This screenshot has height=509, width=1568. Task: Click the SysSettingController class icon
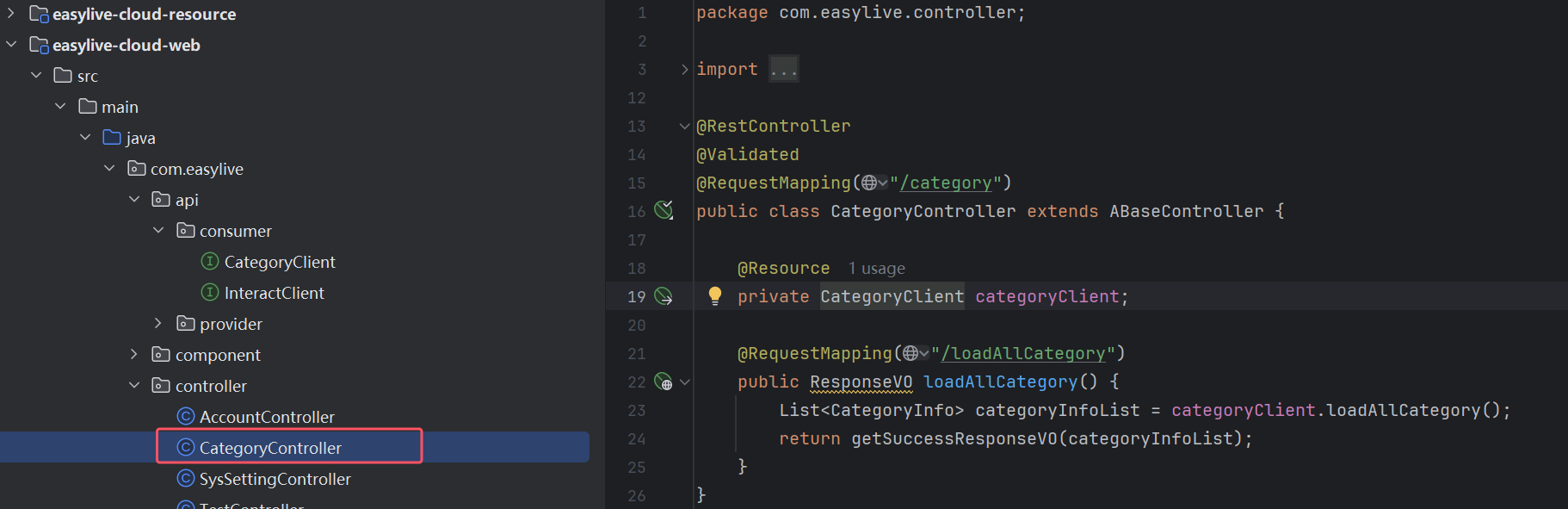coord(186,479)
